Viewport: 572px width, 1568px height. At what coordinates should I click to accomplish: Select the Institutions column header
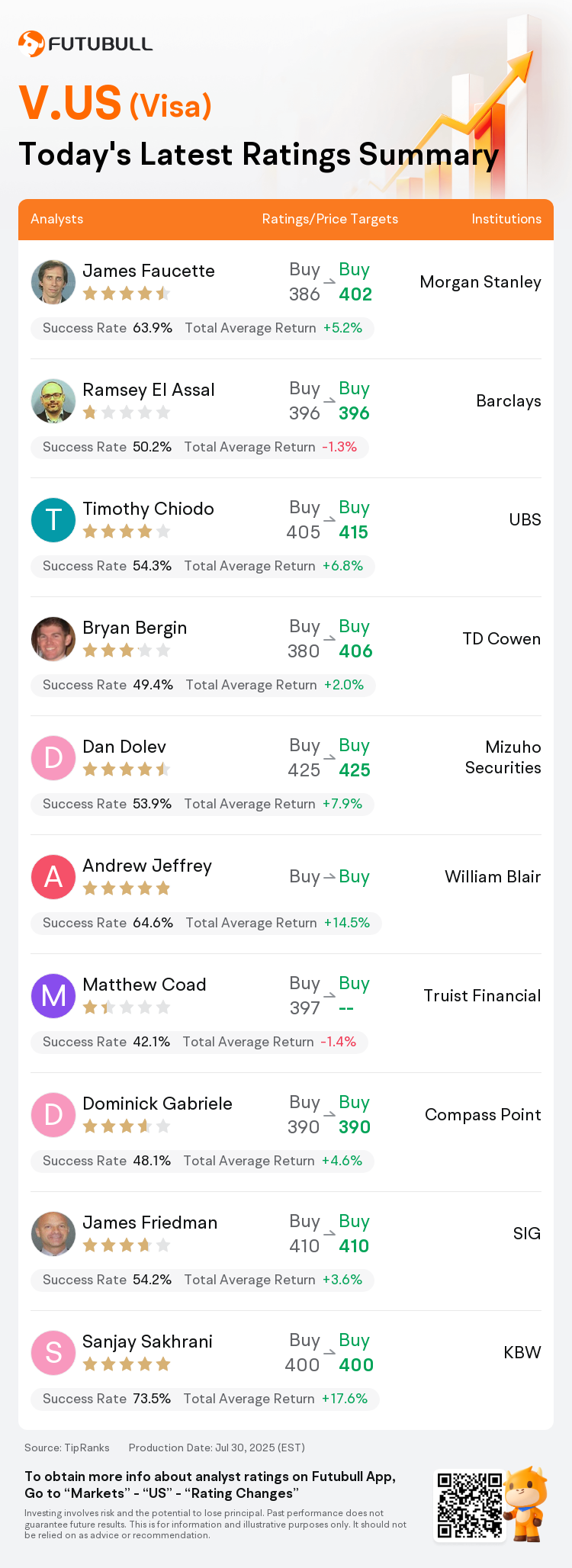pos(506,219)
